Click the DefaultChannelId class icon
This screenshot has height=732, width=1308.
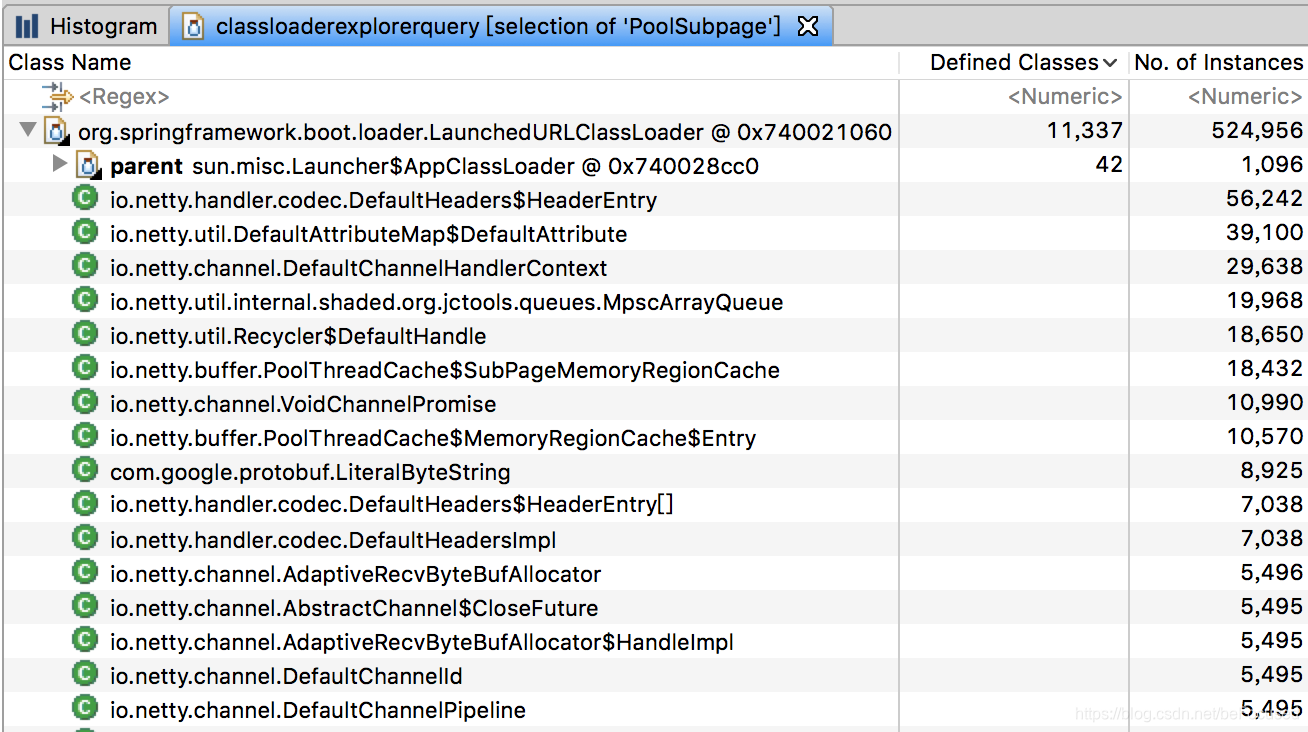(x=85, y=674)
